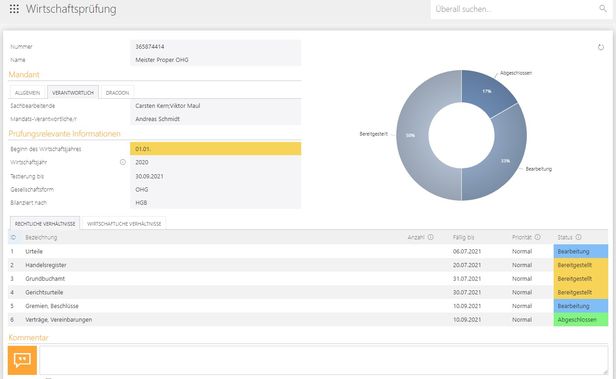Viewport: 616px width, 379px height.
Task: Click the search magnifier icon
Action: point(603,9)
